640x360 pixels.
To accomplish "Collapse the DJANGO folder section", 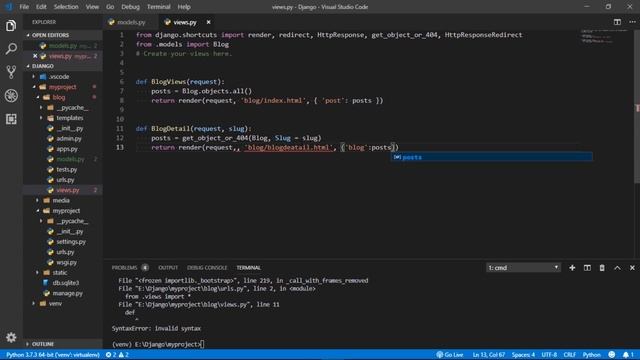I will [42, 66].
